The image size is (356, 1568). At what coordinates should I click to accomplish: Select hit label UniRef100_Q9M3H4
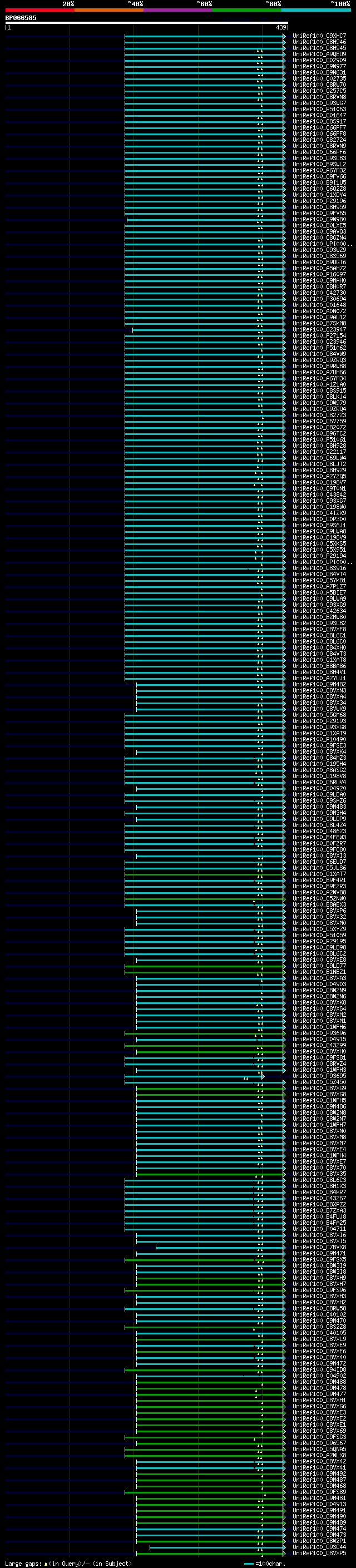tap(319, 813)
